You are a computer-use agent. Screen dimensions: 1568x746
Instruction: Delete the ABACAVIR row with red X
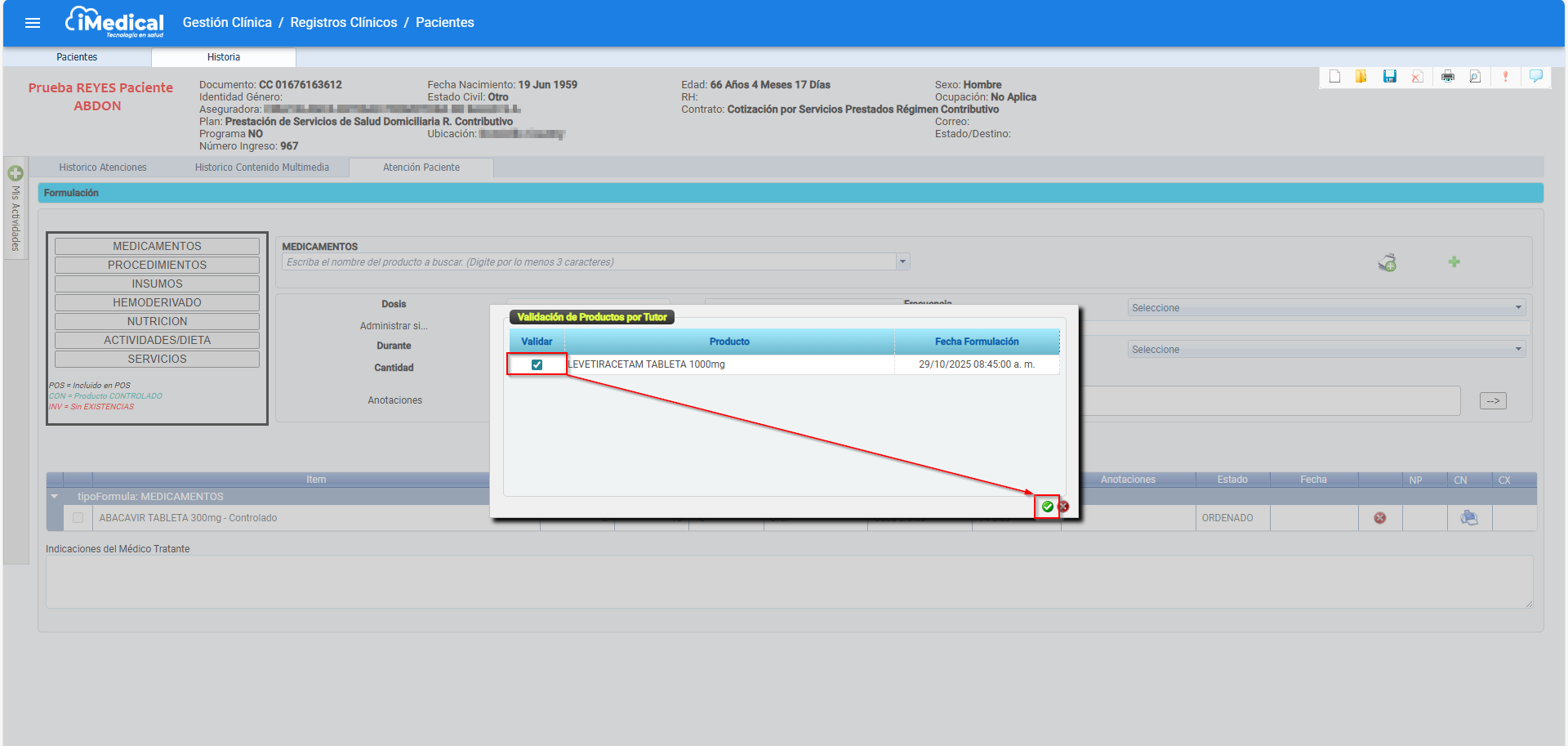point(1379,518)
